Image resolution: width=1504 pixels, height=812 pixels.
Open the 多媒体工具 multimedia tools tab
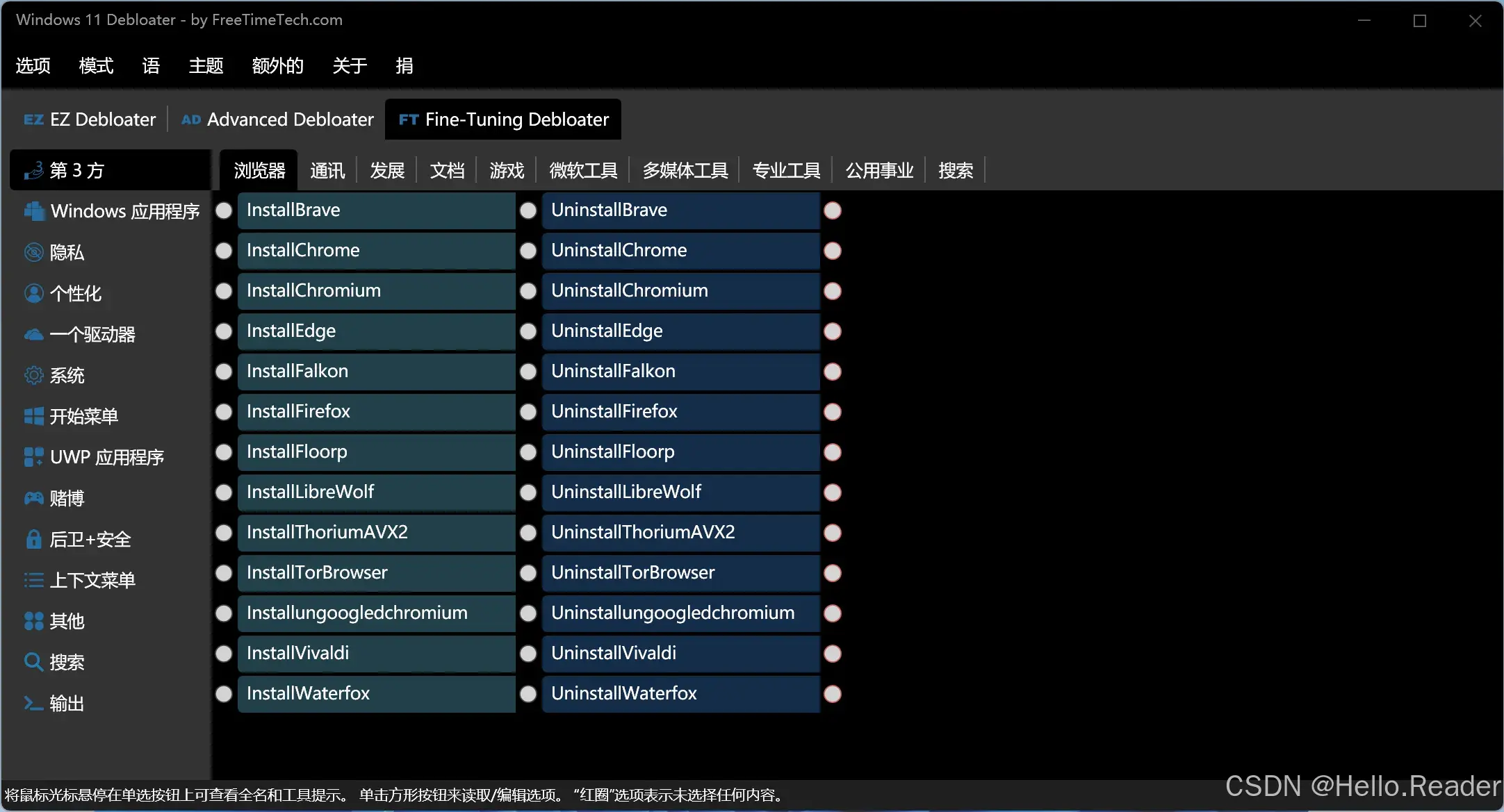click(685, 170)
